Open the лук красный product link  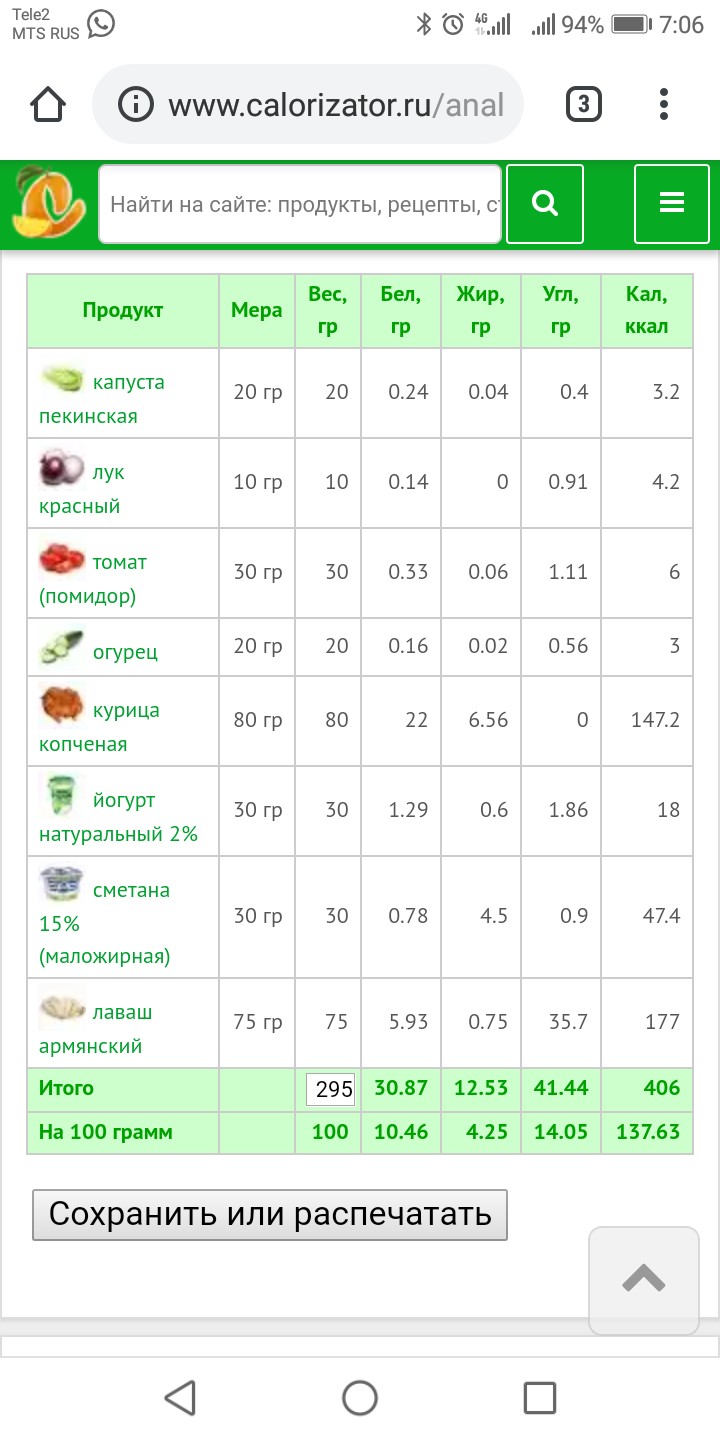point(82,489)
